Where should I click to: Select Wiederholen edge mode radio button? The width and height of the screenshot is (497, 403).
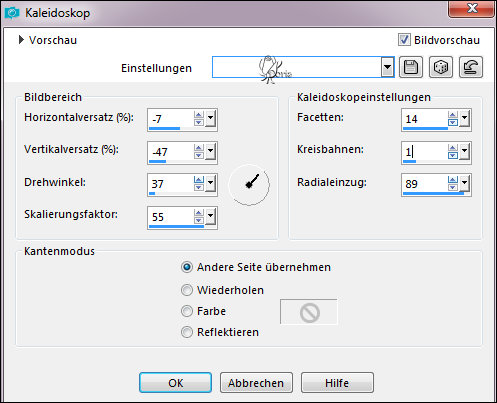point(187,290)
